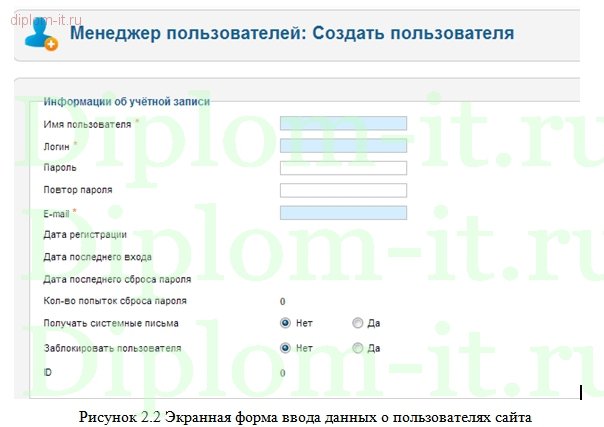Click the 'Кол-во попыток сброса пароля' label
Screen dimensions: 604x427
click(x=115, y=301)
